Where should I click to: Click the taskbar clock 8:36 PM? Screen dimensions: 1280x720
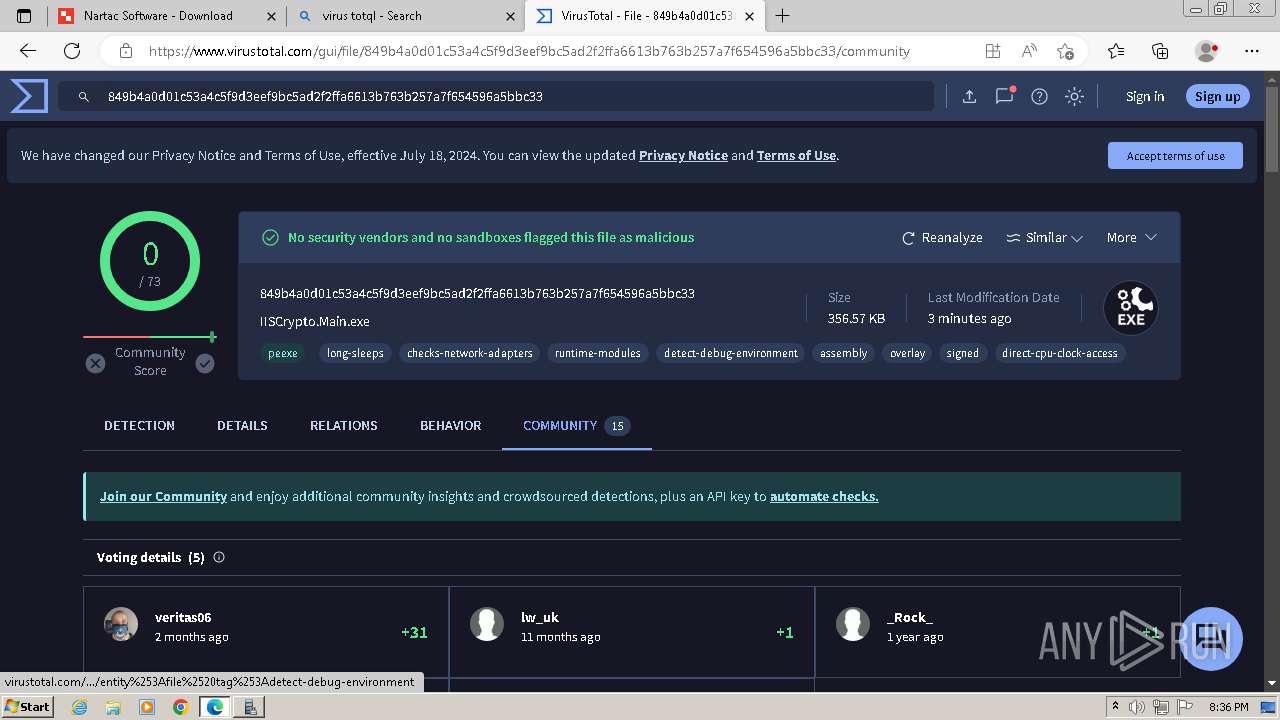point(1228,707)
